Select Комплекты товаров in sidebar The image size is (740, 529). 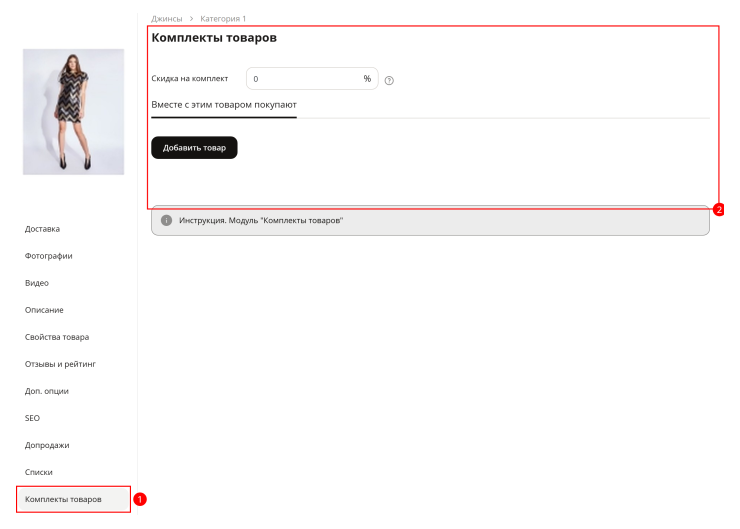click(x=73, y=499)
